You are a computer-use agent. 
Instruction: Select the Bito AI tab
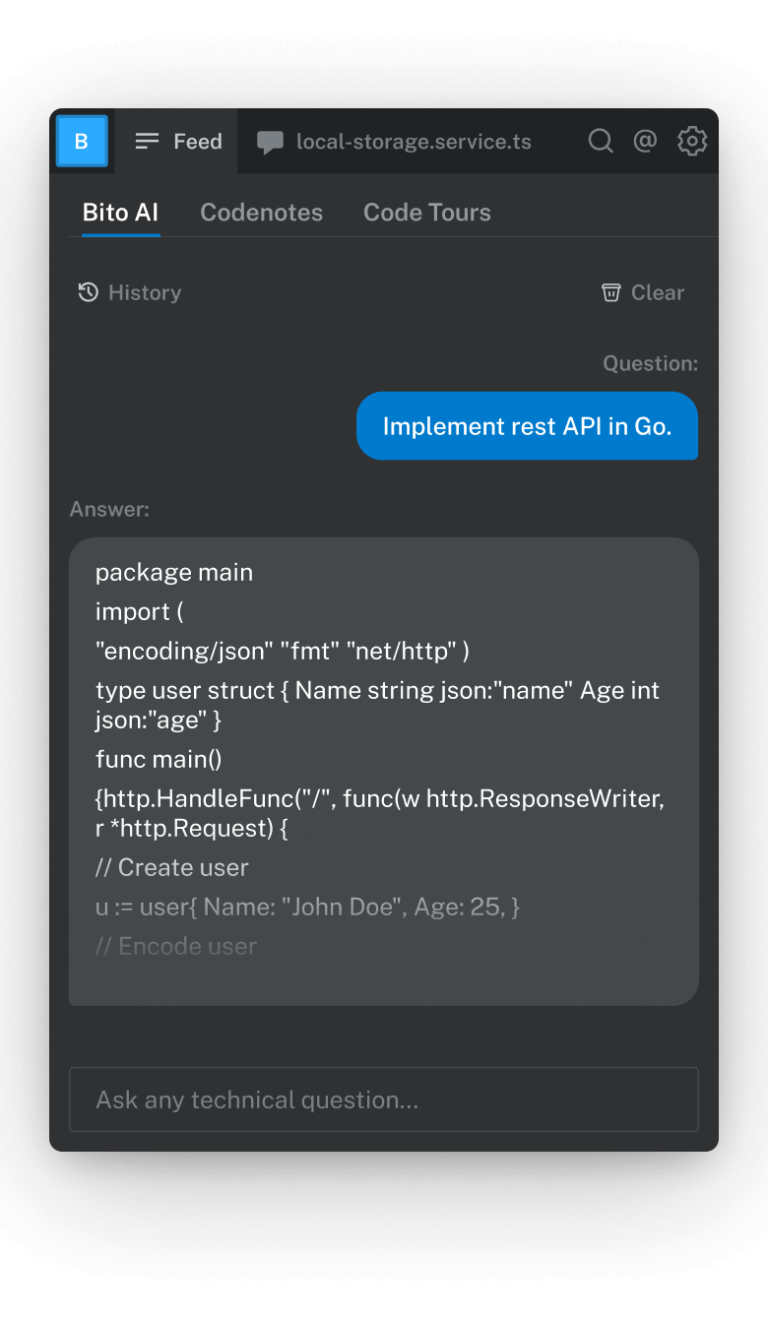pos(120,212)
